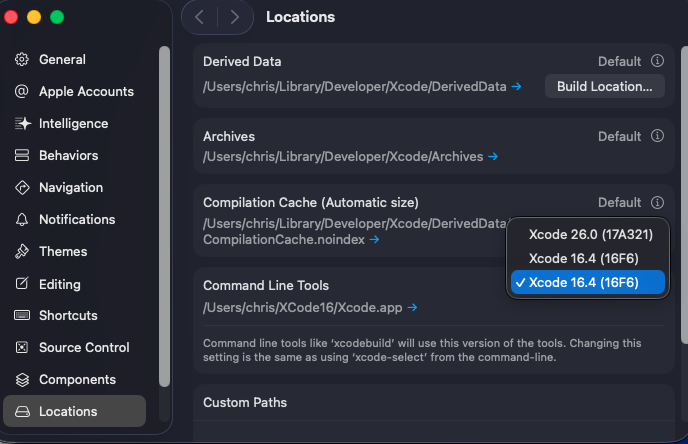Click the green zoom window button
This screenshot has height=444, width=688.
pyautogui.click(x=57, y=17)
